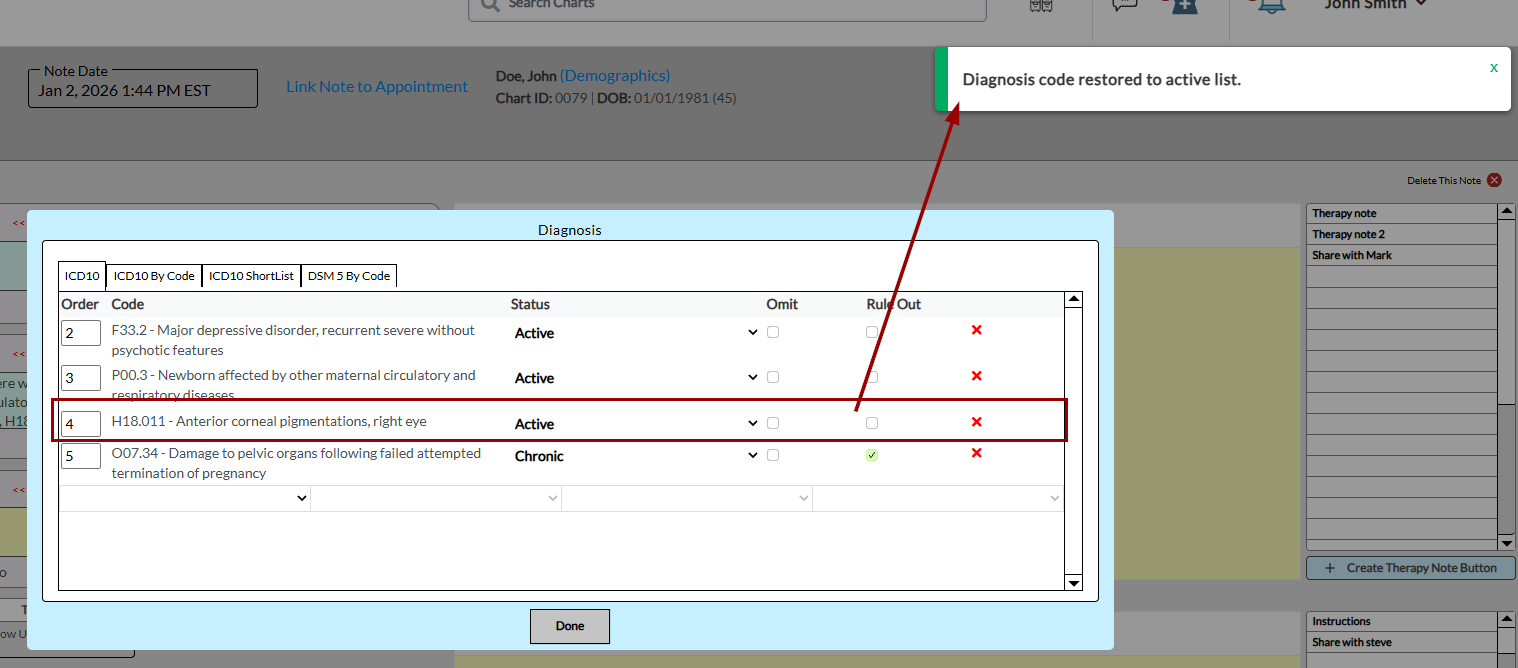Click red X for H18.011 diagnosis
This screenshot has width=1518, height=668.
click(976, 422)
